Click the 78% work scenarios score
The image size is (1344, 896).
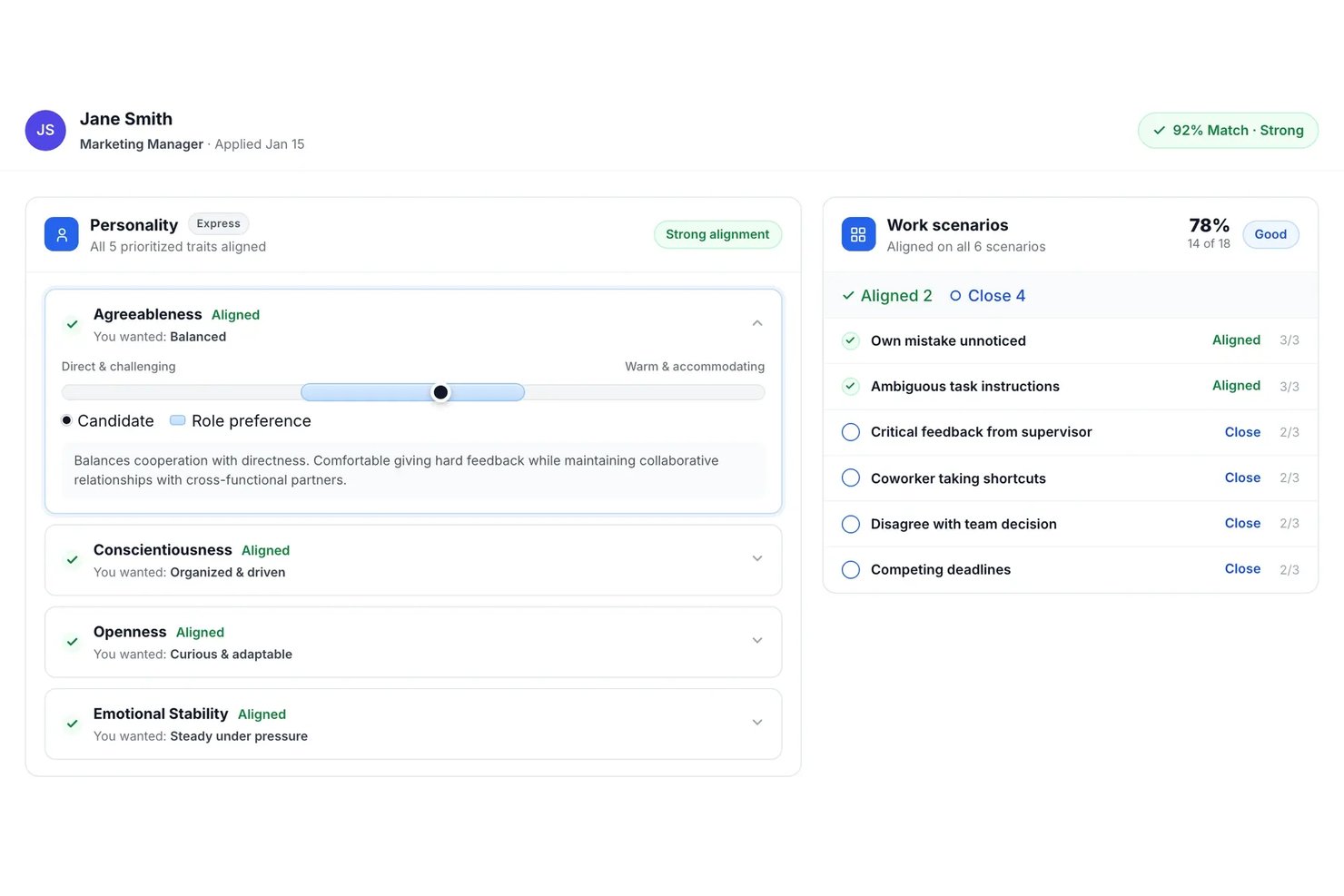pos(1209,225)
